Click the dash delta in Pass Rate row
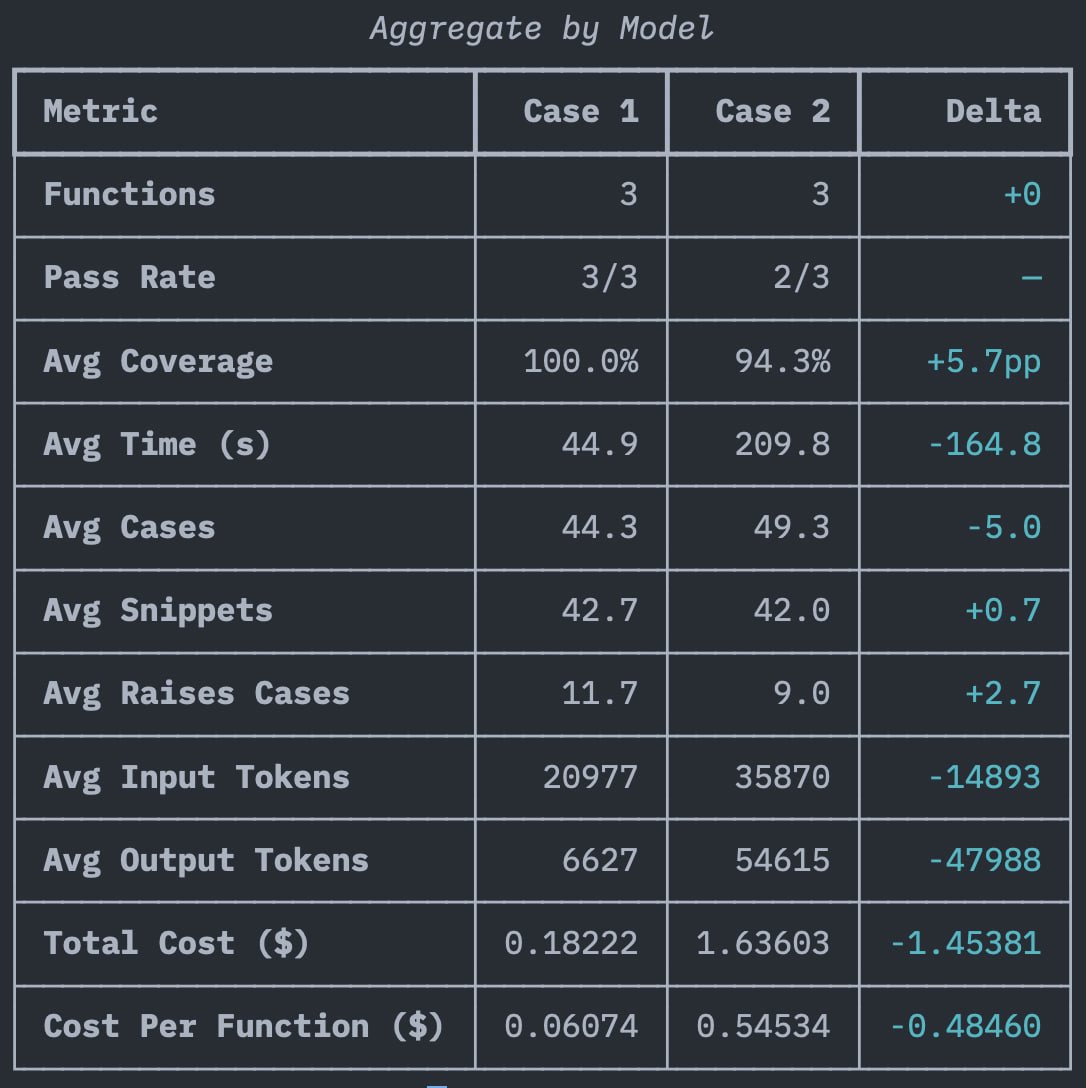1086x1088 pixels. pyautogui.click(x=1032, y=278)
